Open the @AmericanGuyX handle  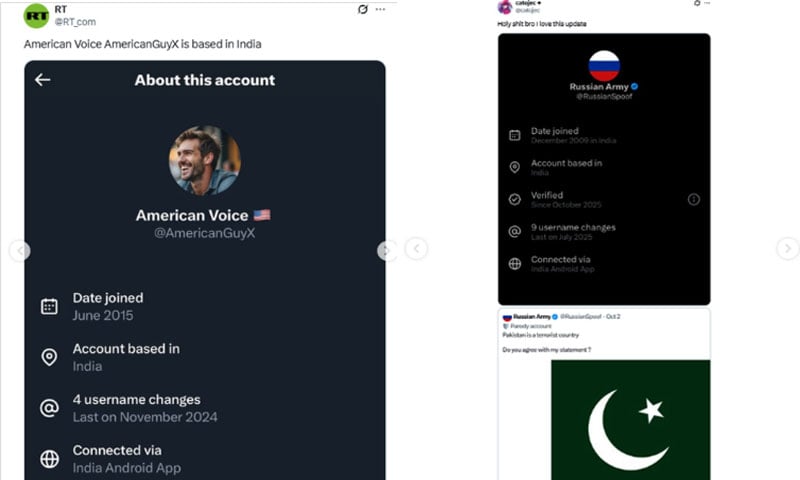(204, 233)
